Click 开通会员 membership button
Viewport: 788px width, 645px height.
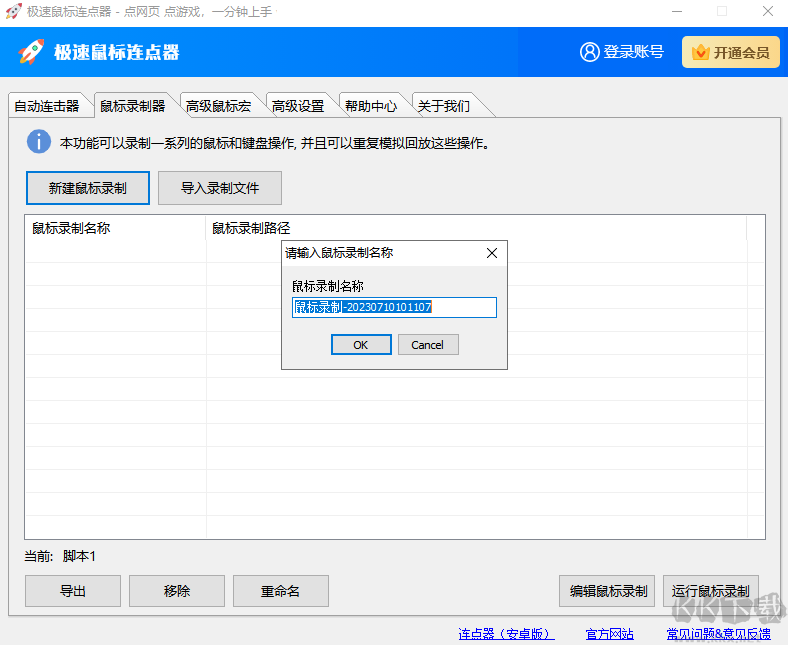731,52
